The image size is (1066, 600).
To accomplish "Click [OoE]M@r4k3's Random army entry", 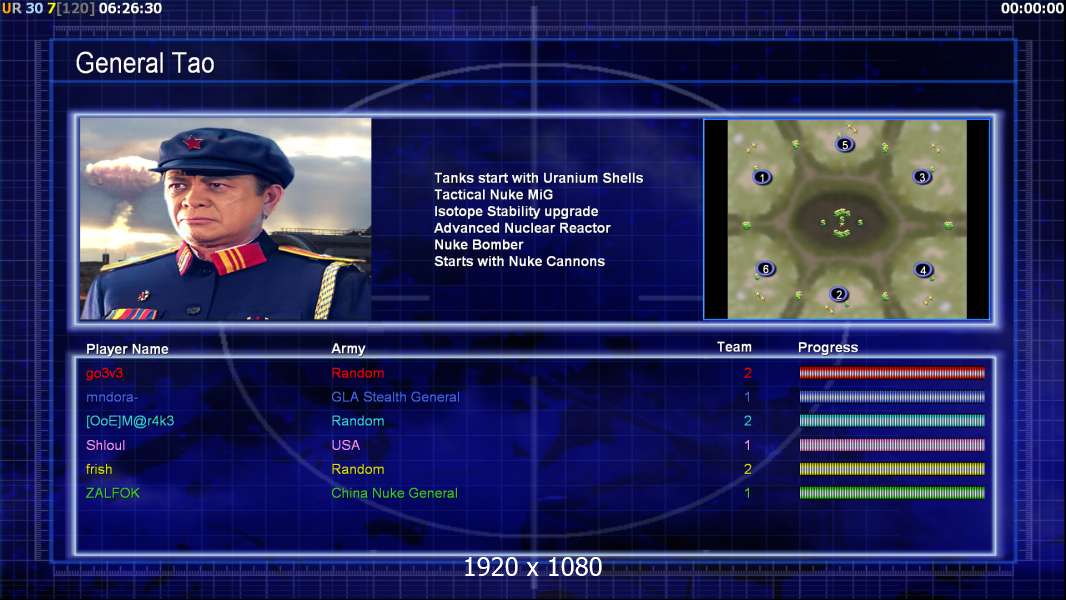I will 358,421.
